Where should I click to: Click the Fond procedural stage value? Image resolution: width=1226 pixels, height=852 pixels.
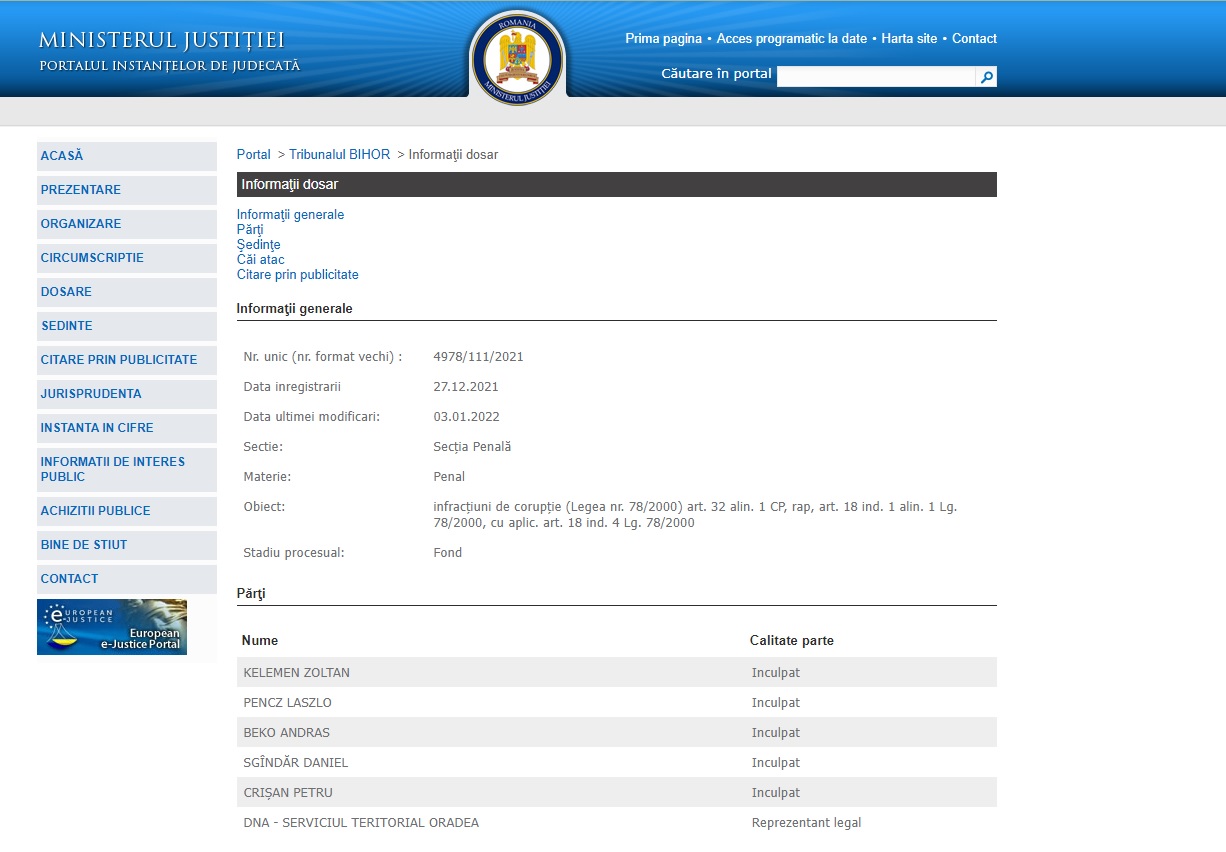click(x=448, y=553)
